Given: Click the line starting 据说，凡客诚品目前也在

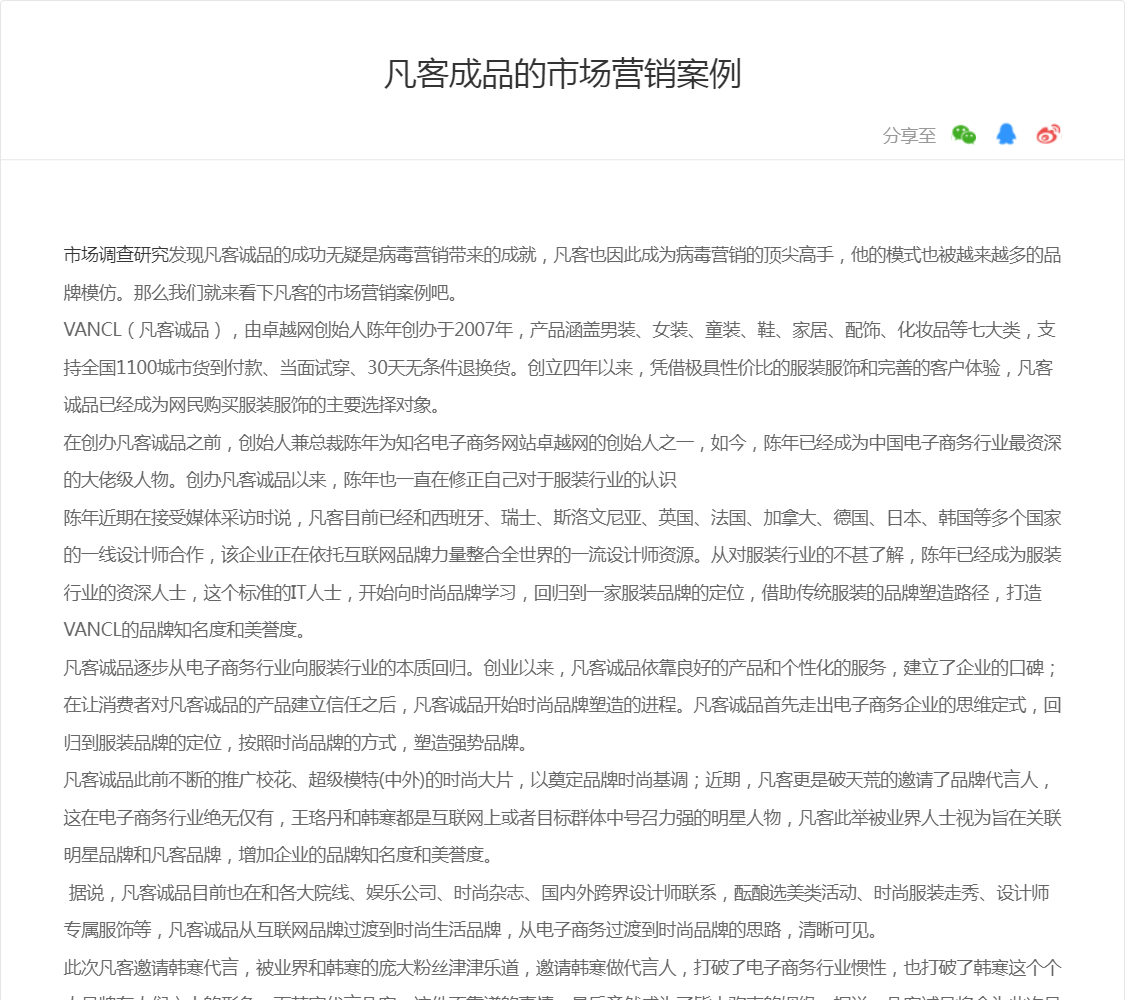Looking at the screenshot, I should click(559, 892).
